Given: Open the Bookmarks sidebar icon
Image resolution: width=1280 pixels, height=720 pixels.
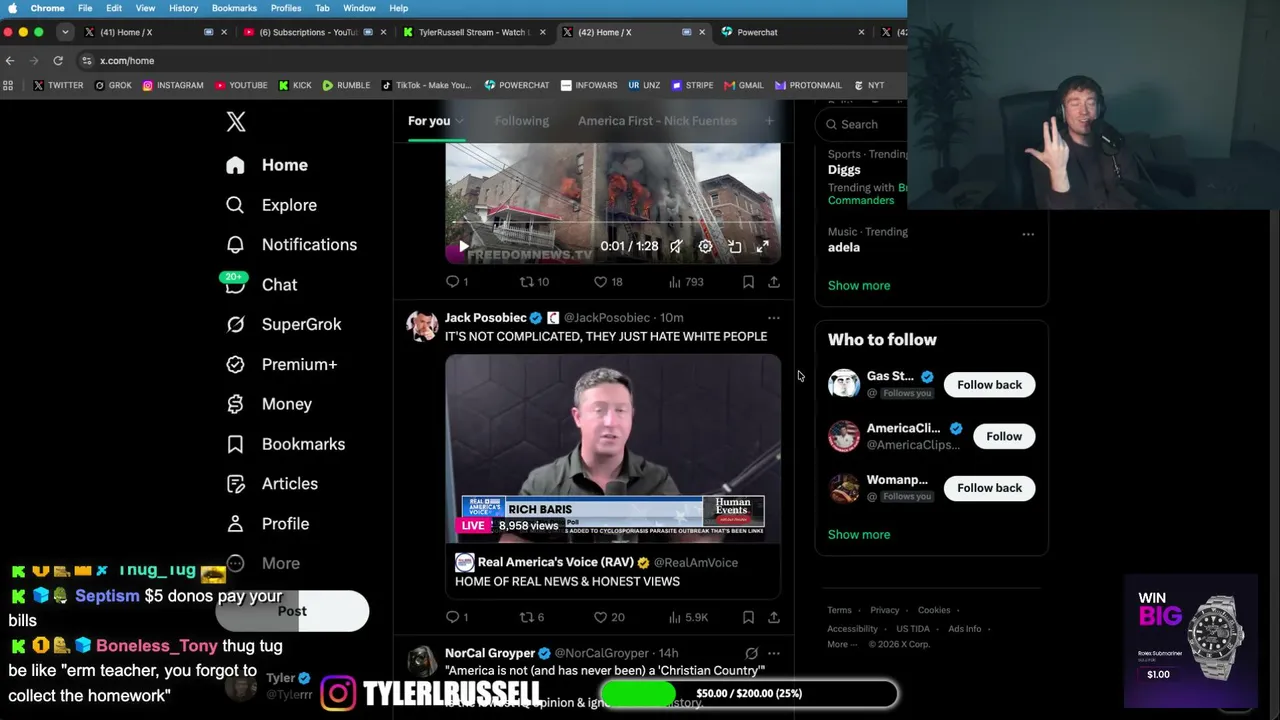Looking at the screenshot, I should [x=235, y=444].
